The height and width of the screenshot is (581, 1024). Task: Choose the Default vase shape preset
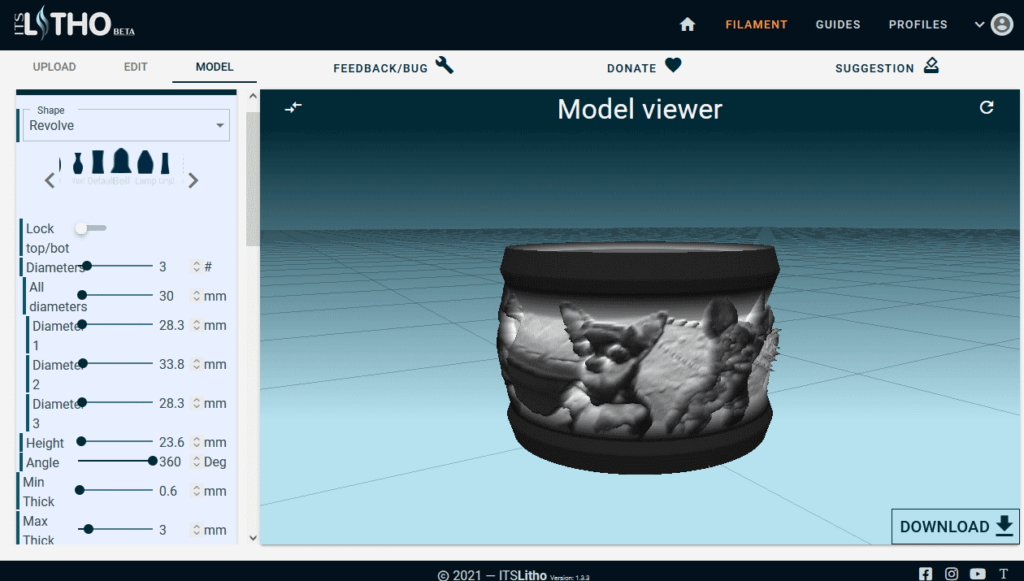click(99, 163)
